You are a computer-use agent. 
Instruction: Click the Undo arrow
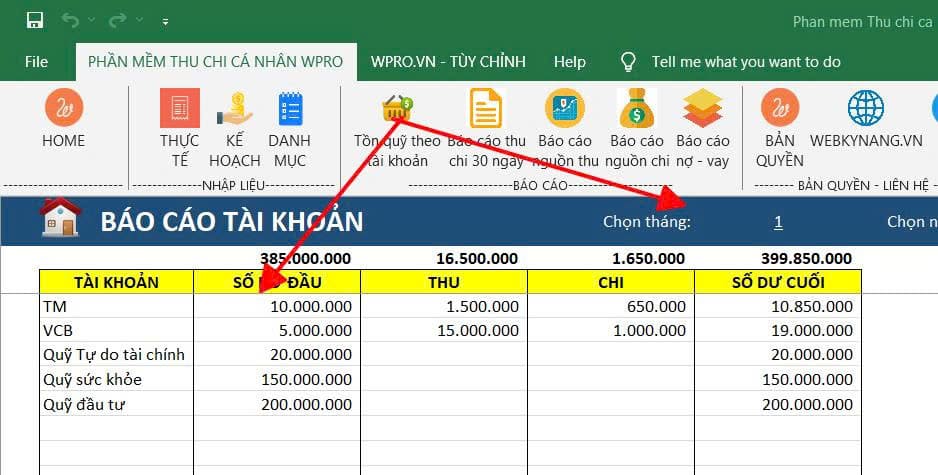[69, 20]
